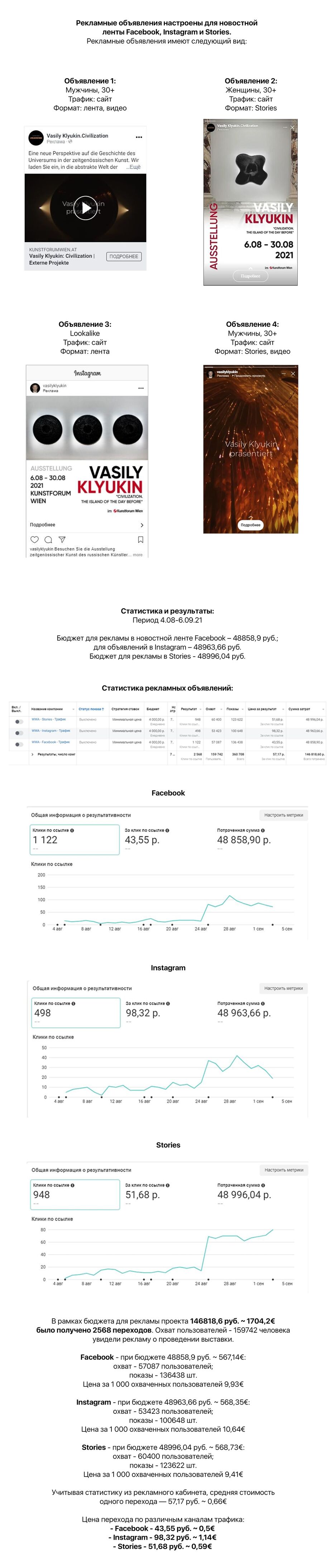Click info icon beside За клик по ссылке, Facebook panel
335x1568 pixels.
coord(167,830)
